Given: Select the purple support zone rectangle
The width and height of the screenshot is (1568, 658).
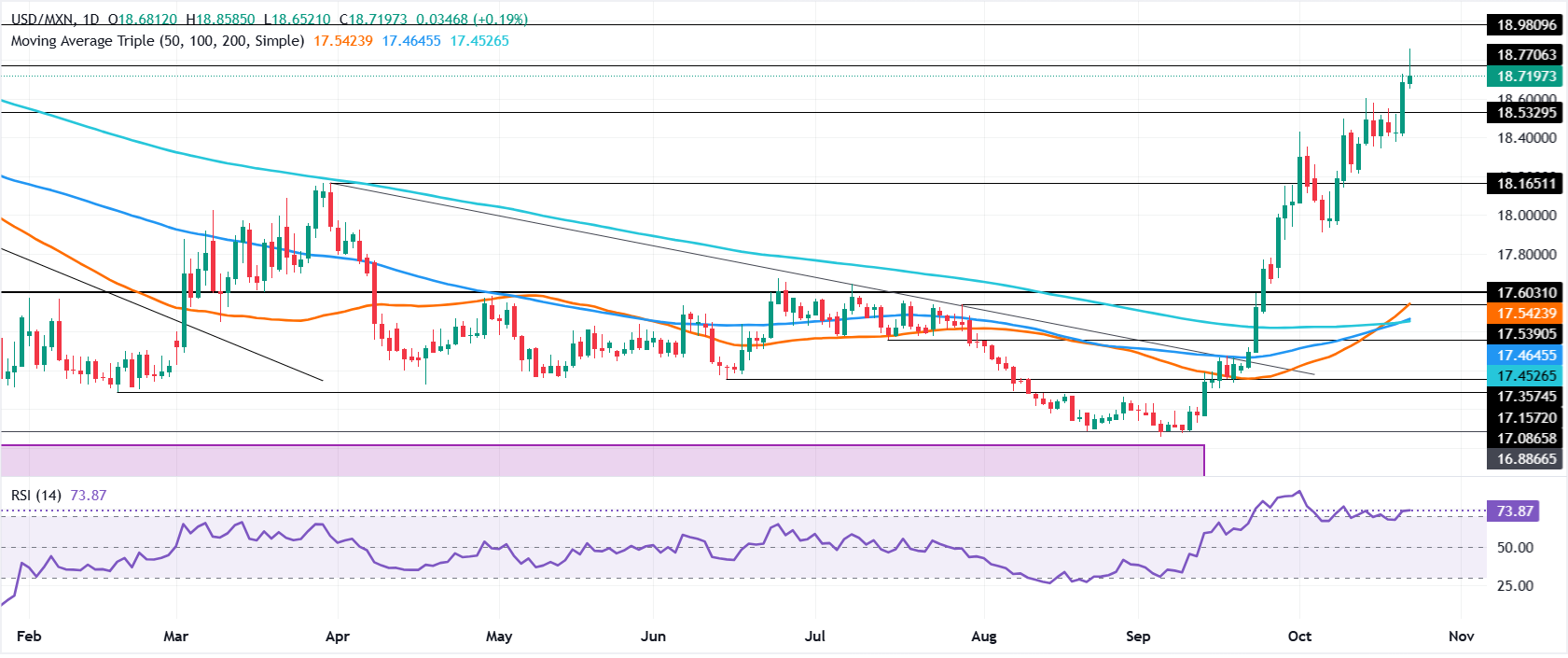Looking at the screenshot, I should [602, 460].
